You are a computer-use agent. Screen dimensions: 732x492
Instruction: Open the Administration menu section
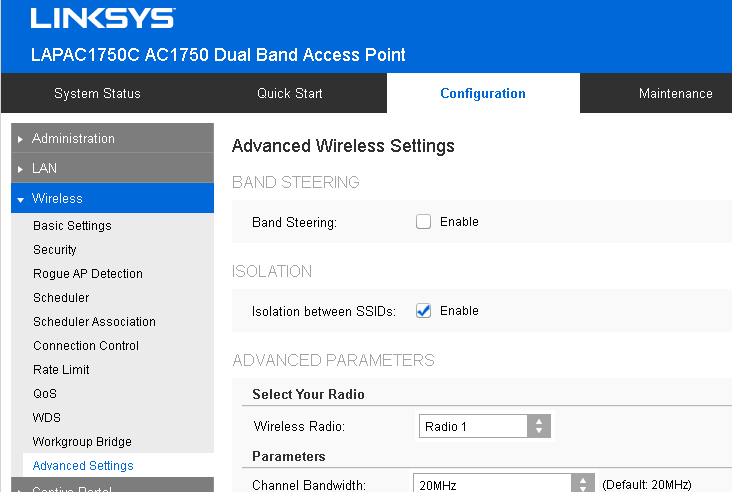(113, 138)
